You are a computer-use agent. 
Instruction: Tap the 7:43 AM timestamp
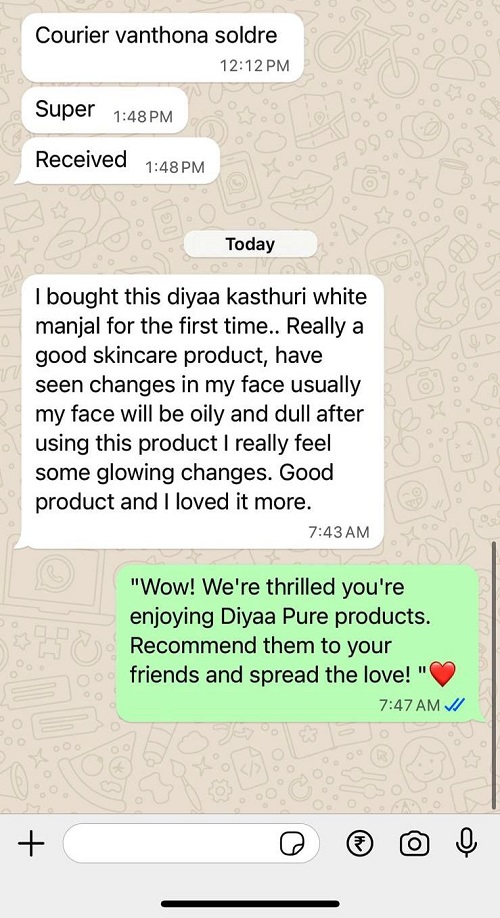[338, 532]
